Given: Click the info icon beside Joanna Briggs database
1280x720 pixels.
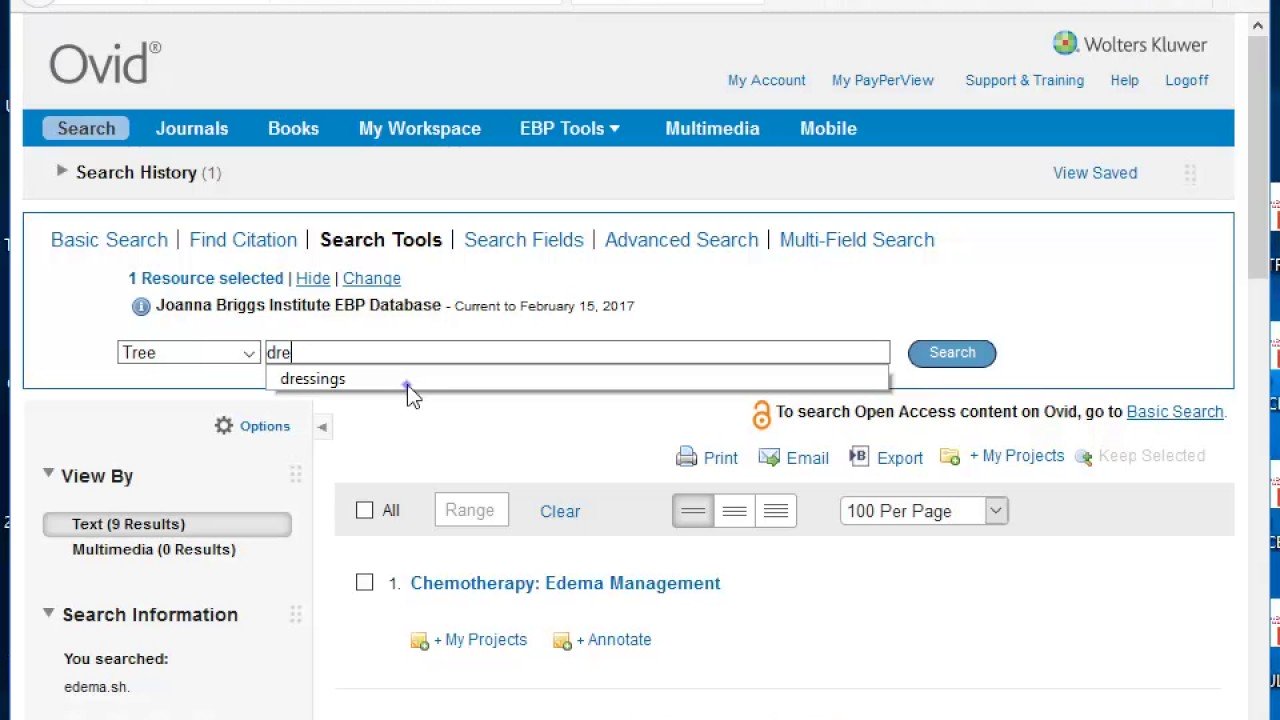Looking at the screenshot, I should click(x=141, y=306).
